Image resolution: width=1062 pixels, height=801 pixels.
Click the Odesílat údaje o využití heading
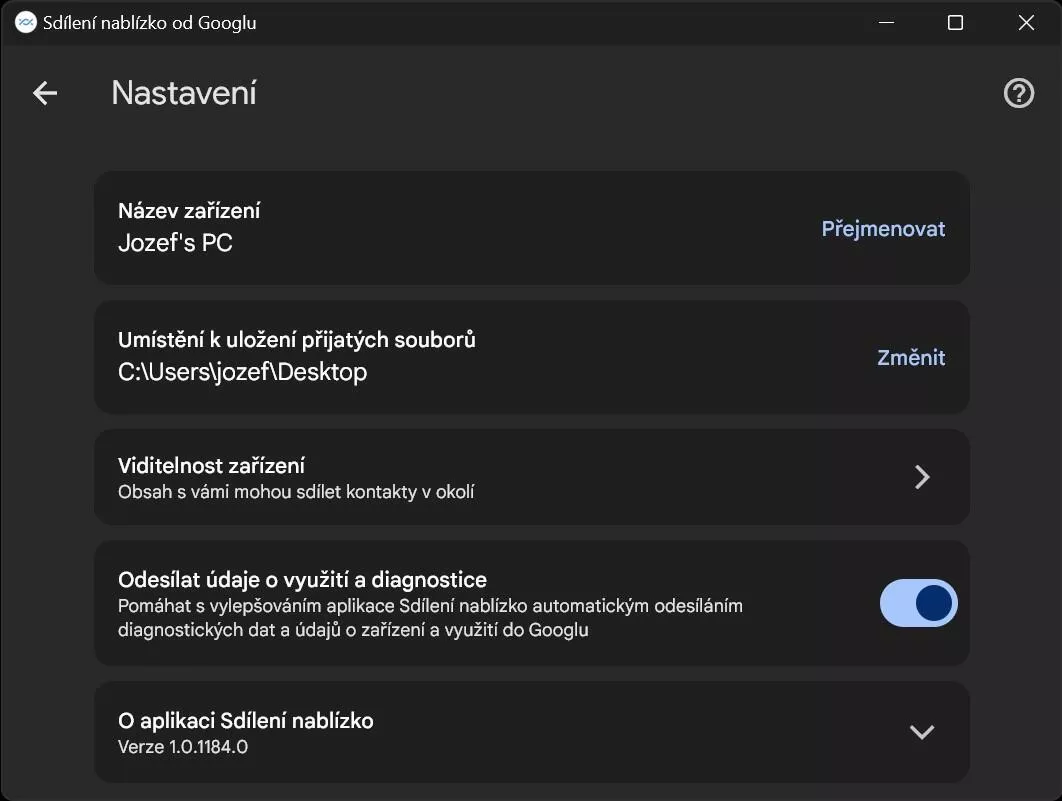click(x=302, y=580)
